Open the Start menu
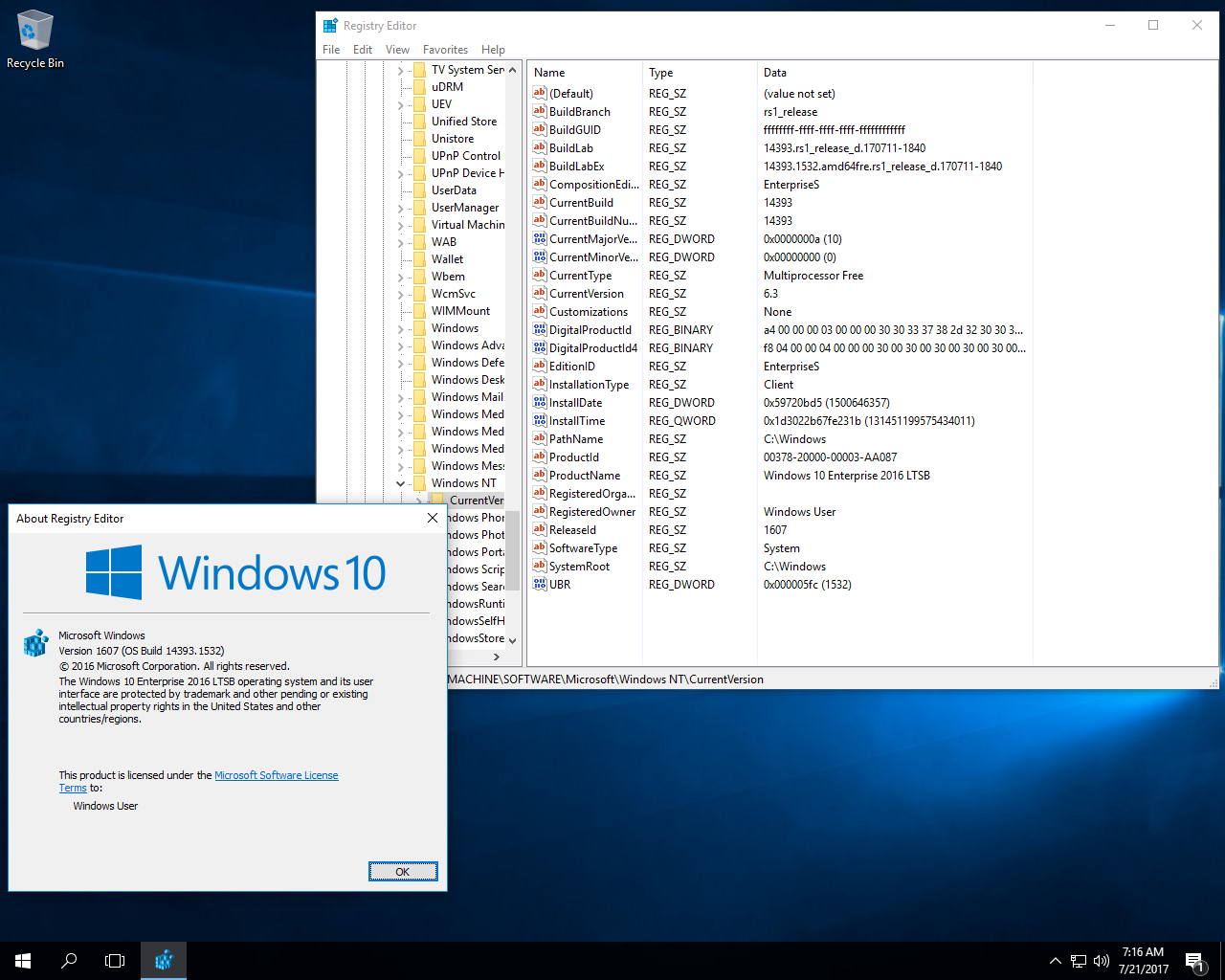 tap(23, 961)
